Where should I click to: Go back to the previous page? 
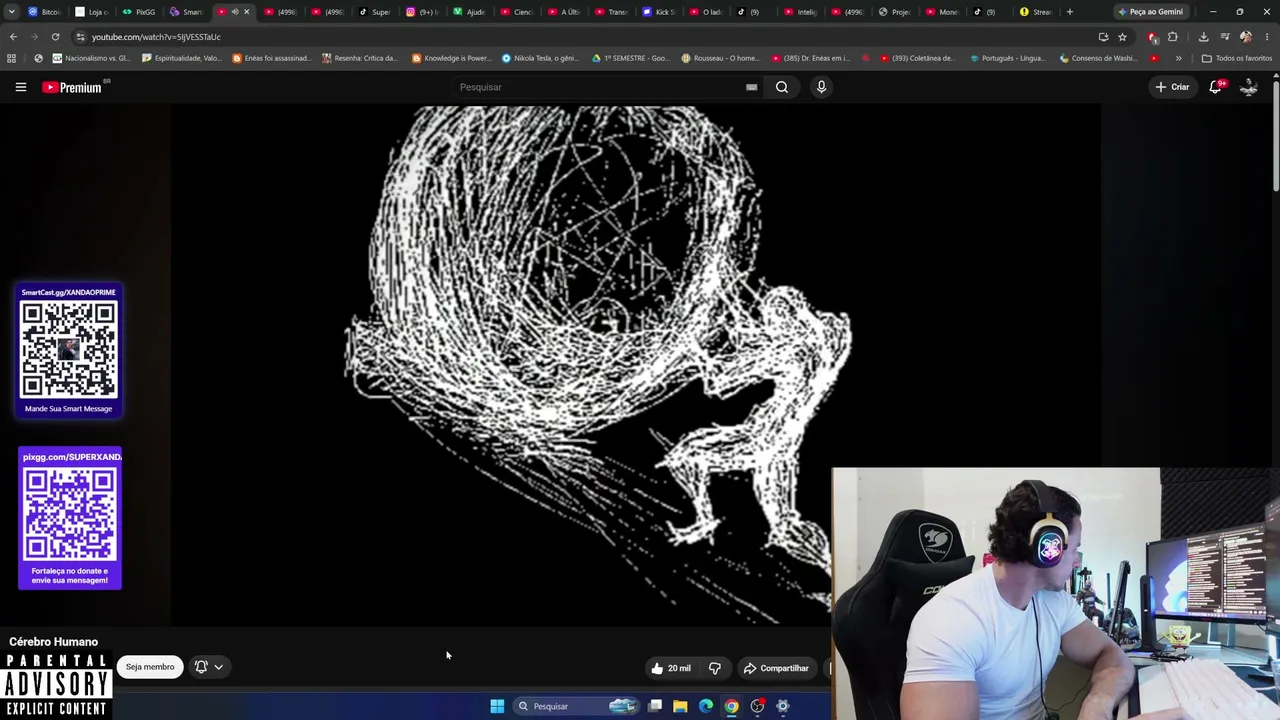click(x=13, y=37)
